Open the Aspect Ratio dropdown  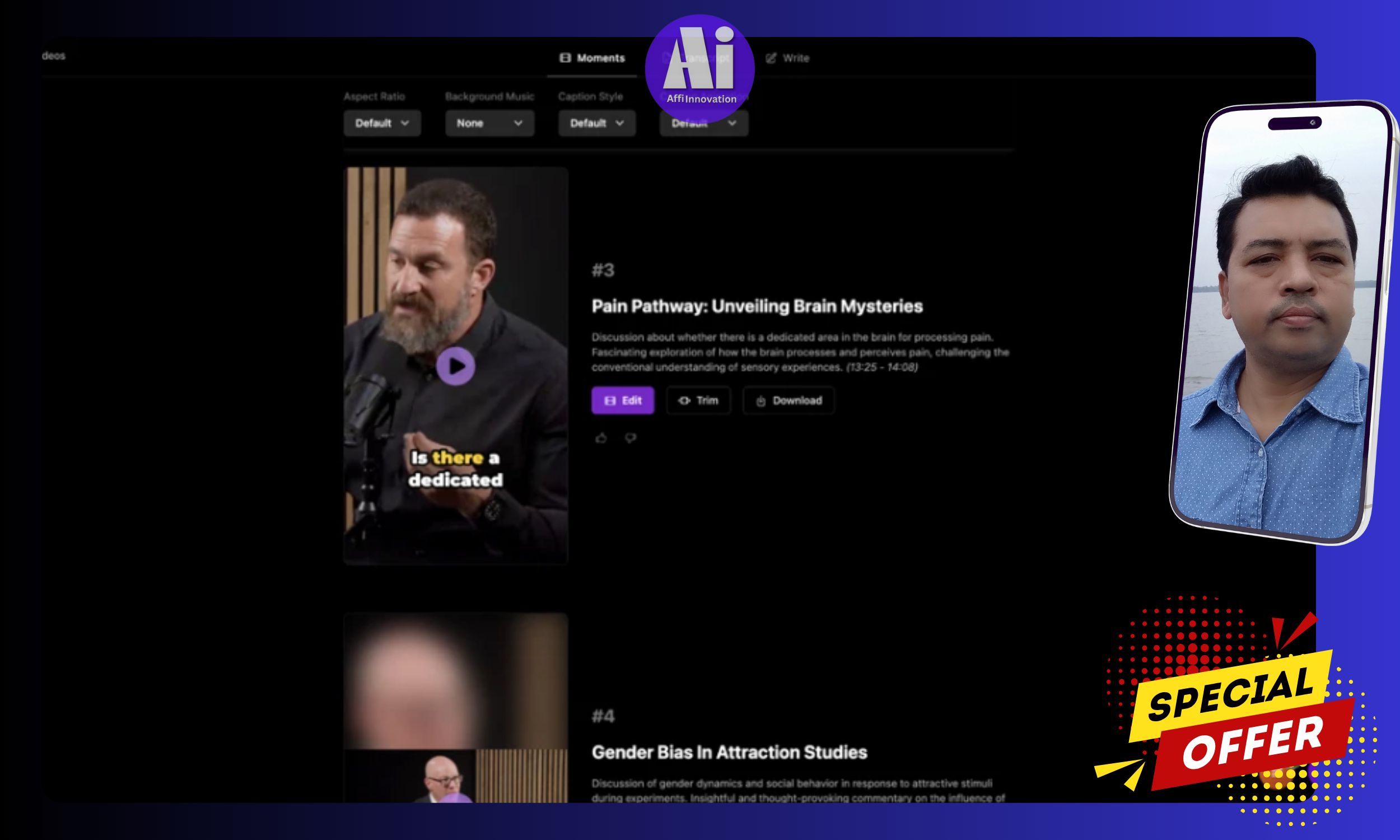(382, 123)
